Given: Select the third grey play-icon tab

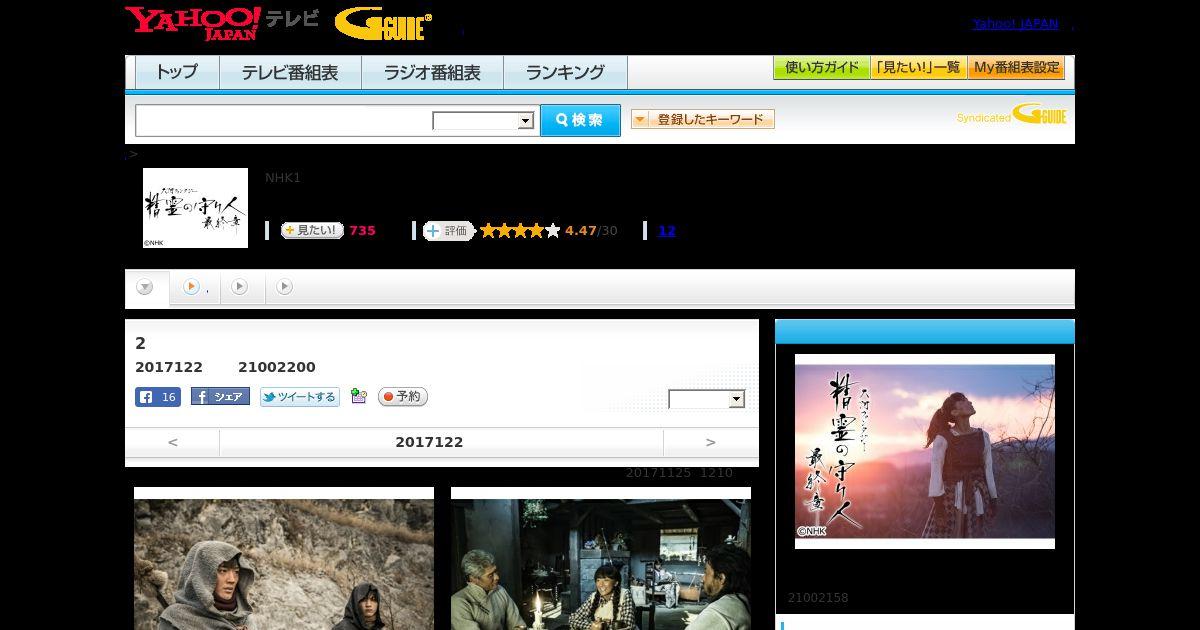Looking at the screenshot, I should pos(284,287).
